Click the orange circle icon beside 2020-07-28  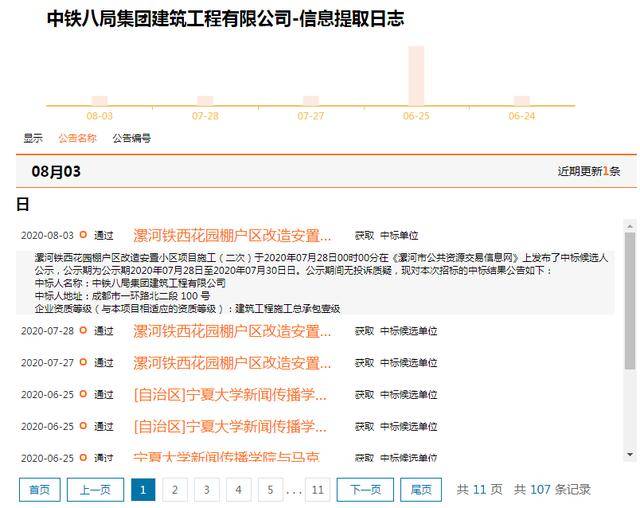83,330
